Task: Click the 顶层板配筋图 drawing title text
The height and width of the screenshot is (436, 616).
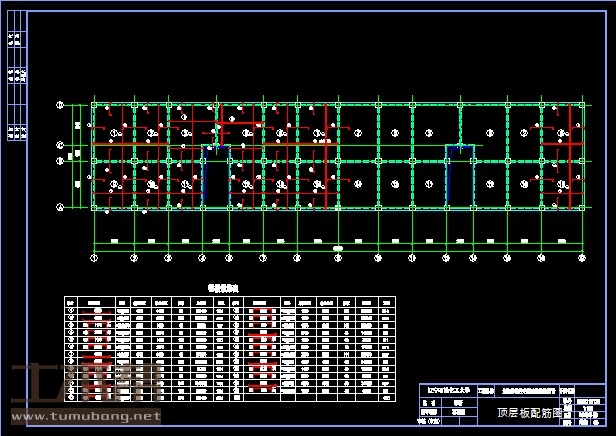Action: click(x=529, y=412)
